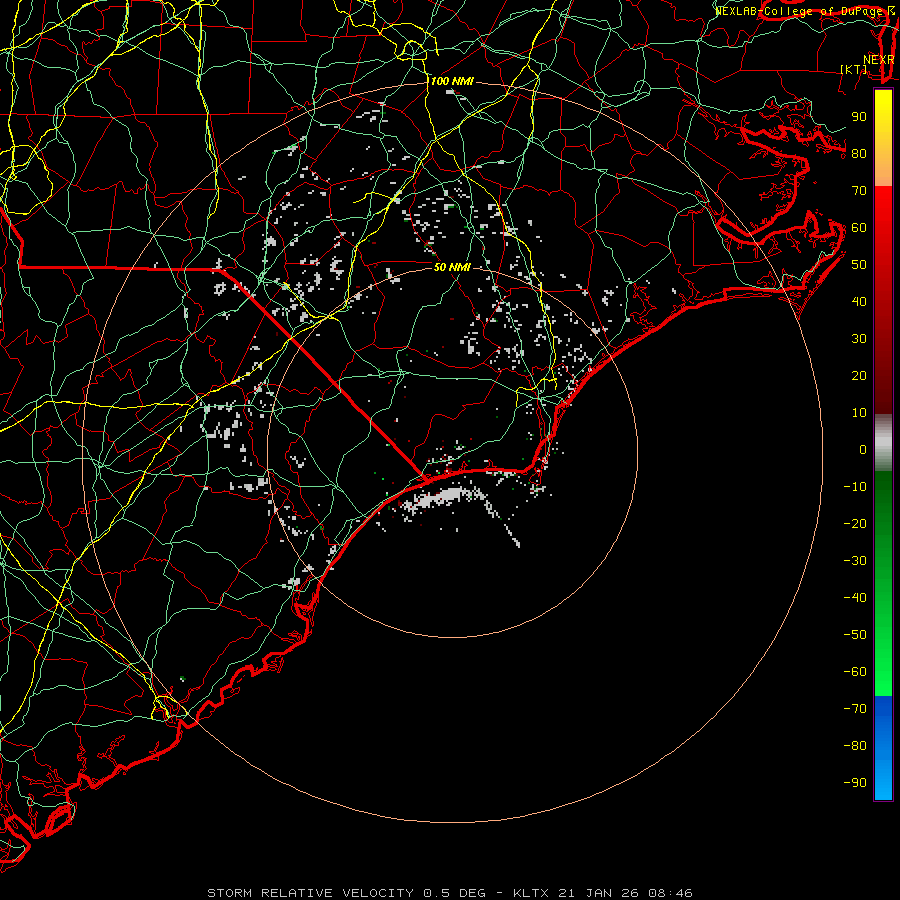
Task: Click the gray zero-velocity segment of color bar
Action: coord(883,443)
